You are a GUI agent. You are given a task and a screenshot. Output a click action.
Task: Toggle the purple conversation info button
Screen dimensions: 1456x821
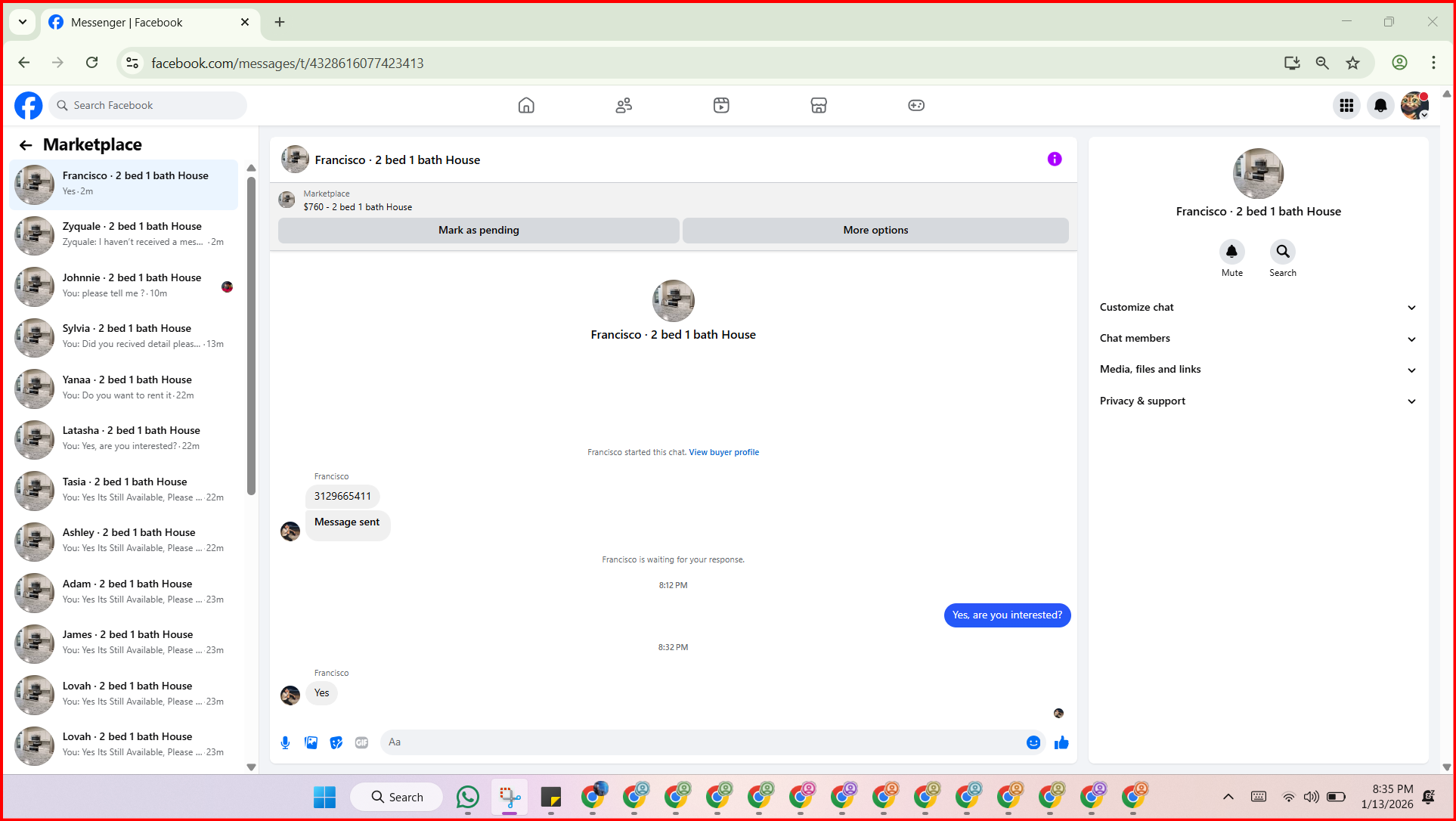click(1054, 159)
